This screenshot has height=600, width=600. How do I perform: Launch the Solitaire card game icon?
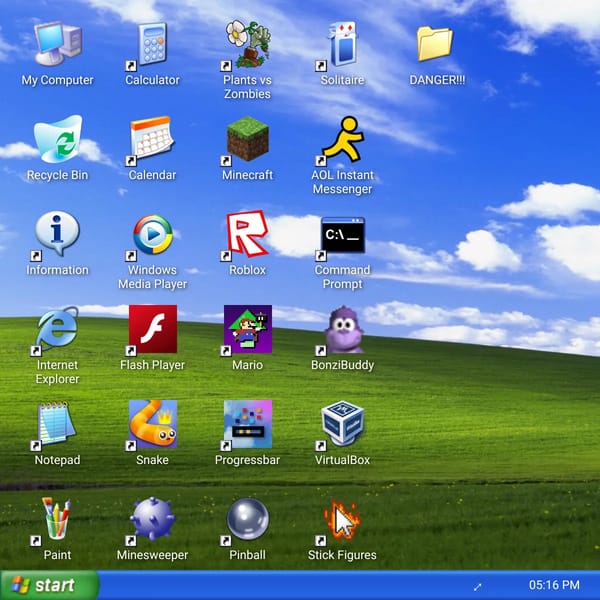(342, 44)
